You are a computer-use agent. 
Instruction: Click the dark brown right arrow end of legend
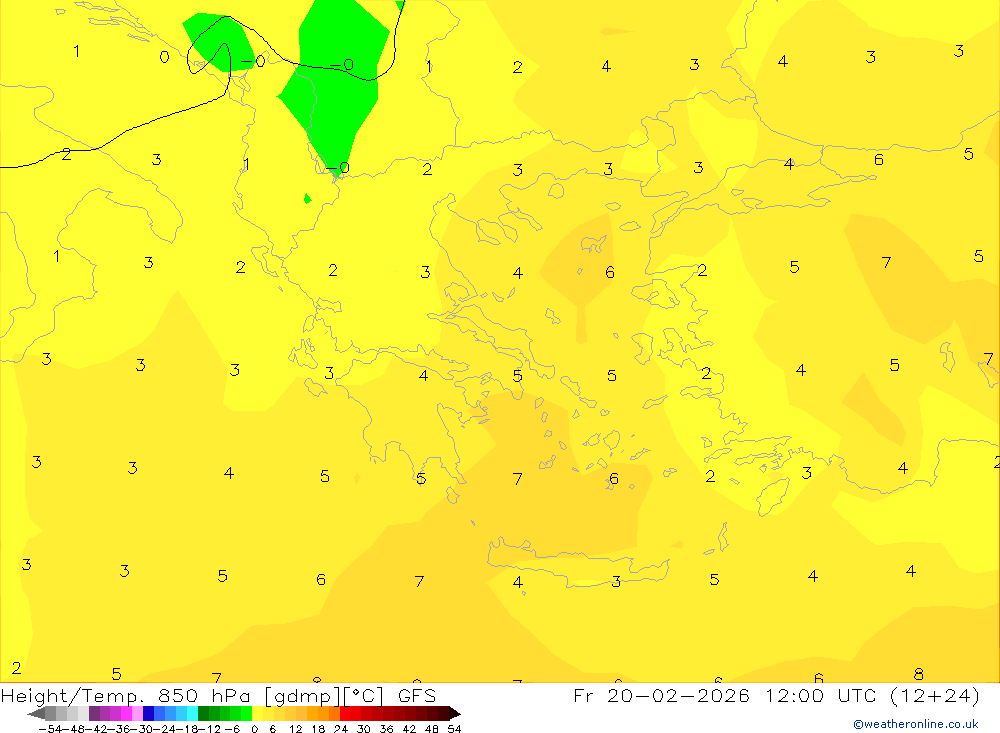point(455,713)
